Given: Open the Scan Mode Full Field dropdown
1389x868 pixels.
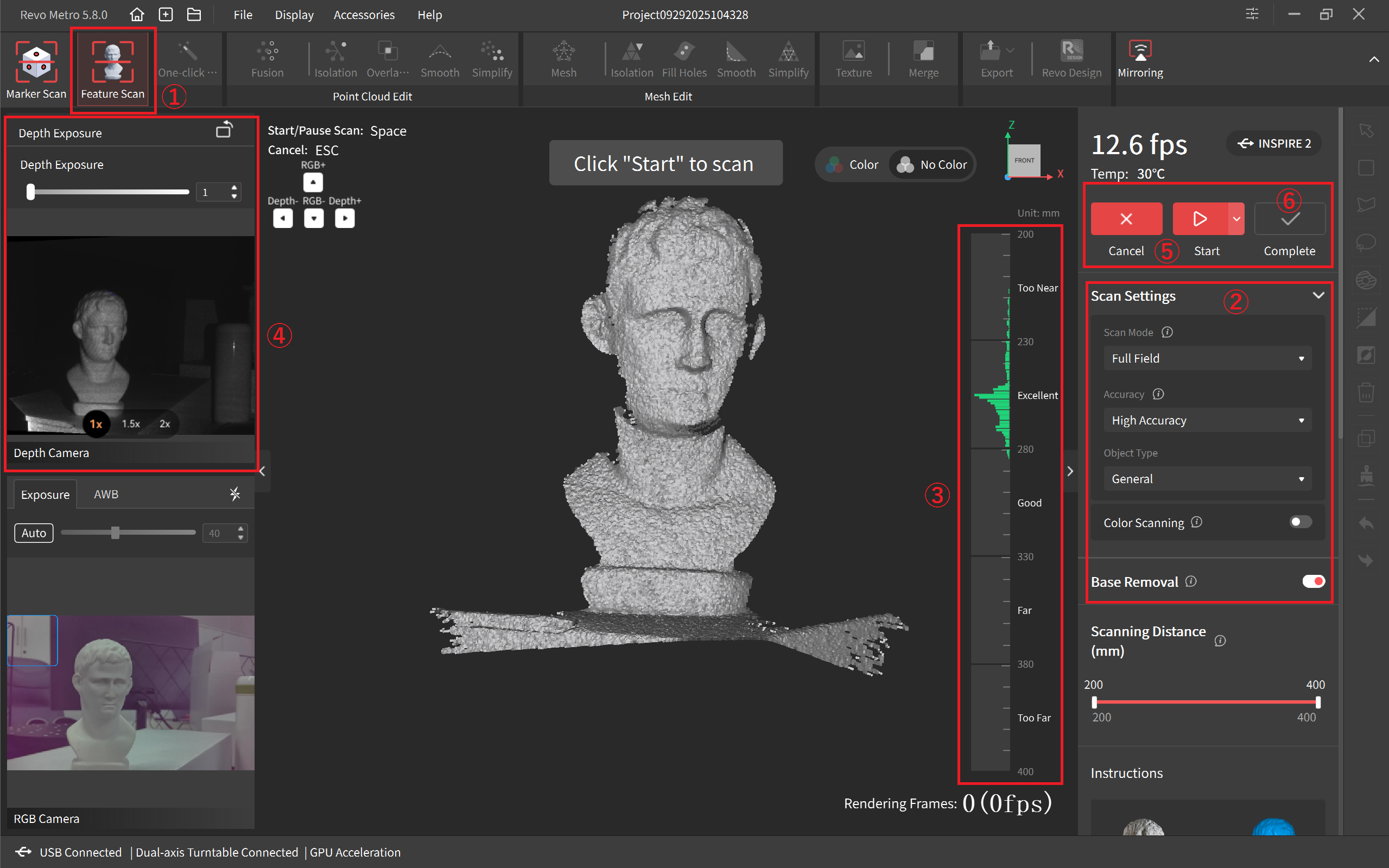Looking at the screenshot, I should tap(1207, 358).
